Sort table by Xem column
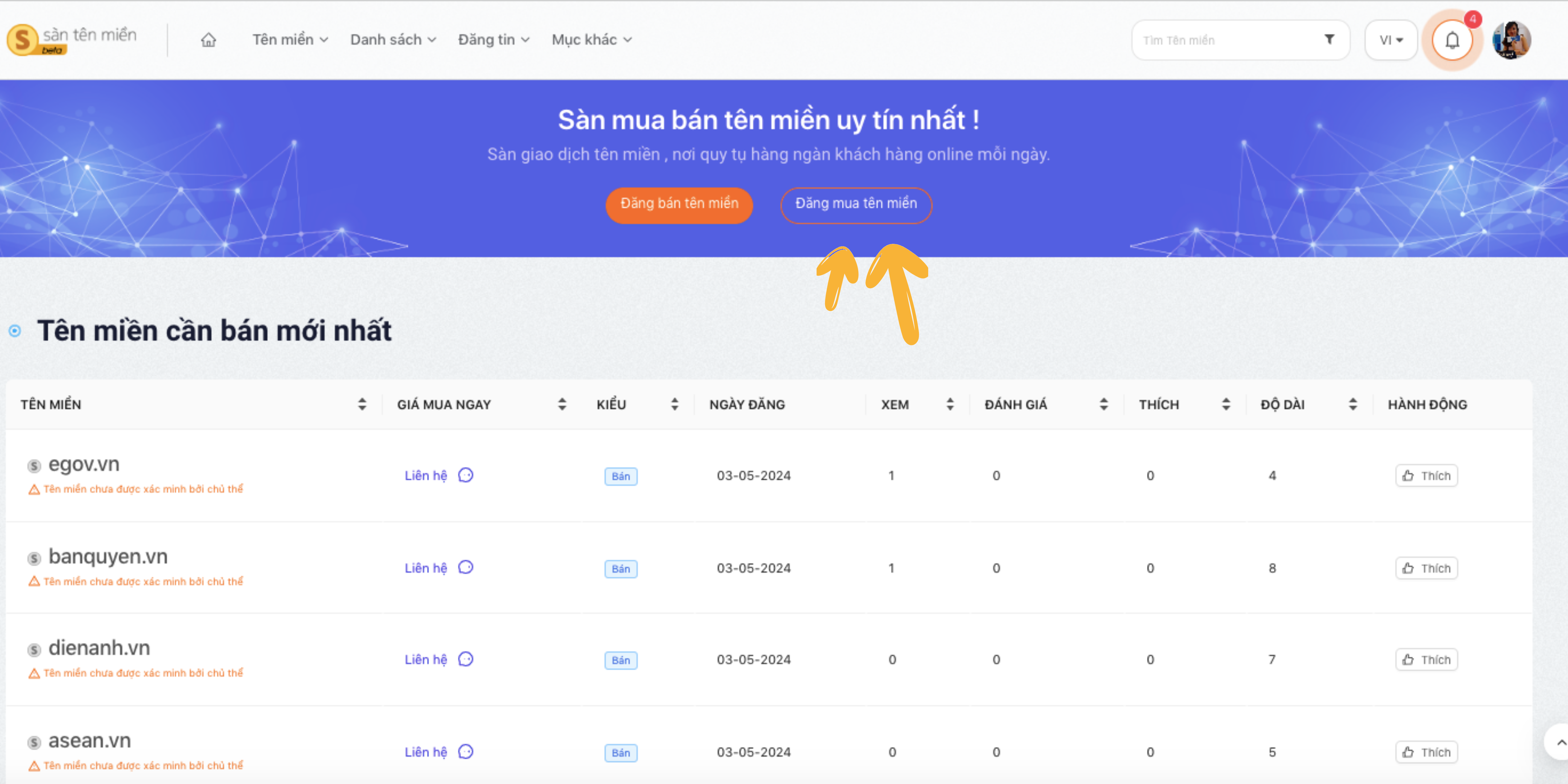The height and width of the screenshot is (784, 1568). pos(950,404)
